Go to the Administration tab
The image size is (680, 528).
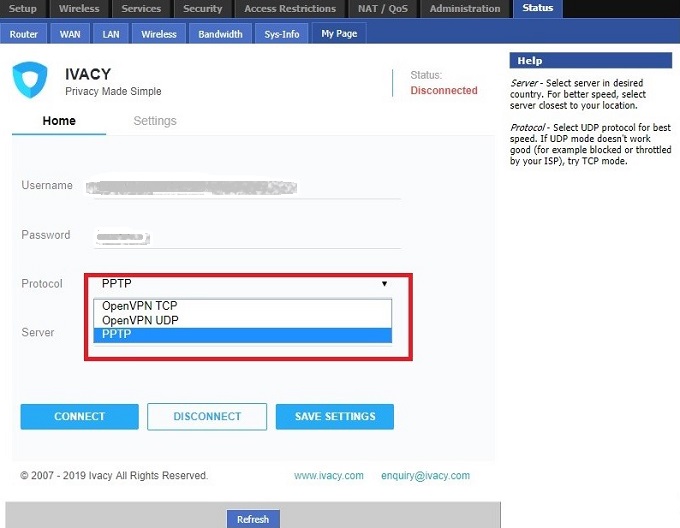[x=465, y=9]
